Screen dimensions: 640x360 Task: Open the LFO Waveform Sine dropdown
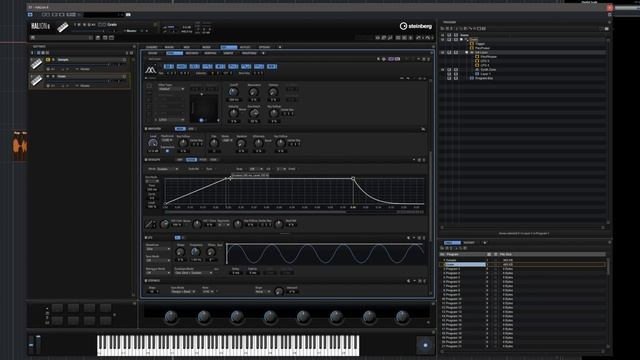click(x=158, y=249)
